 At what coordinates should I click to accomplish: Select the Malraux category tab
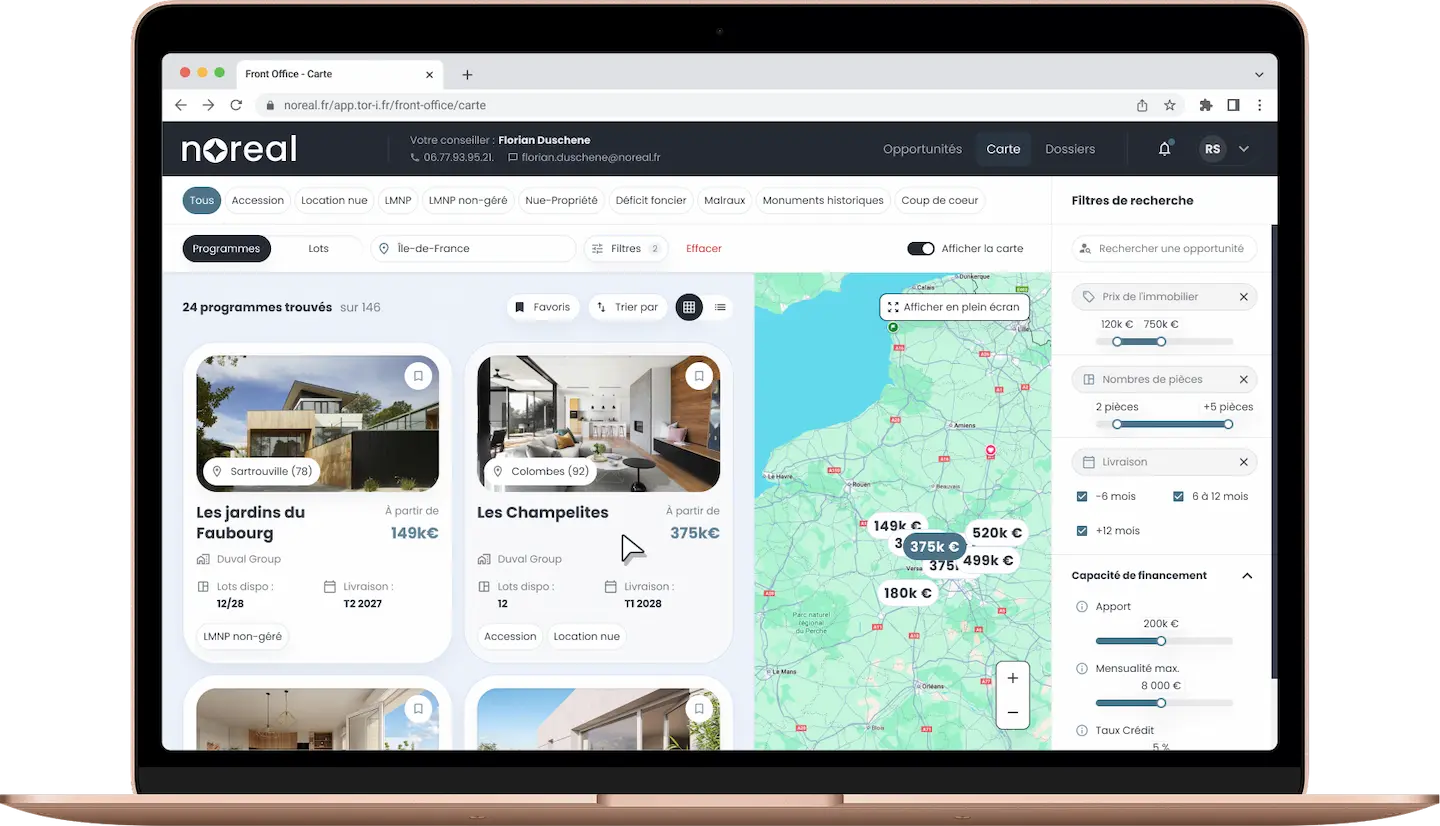point(725,201)
